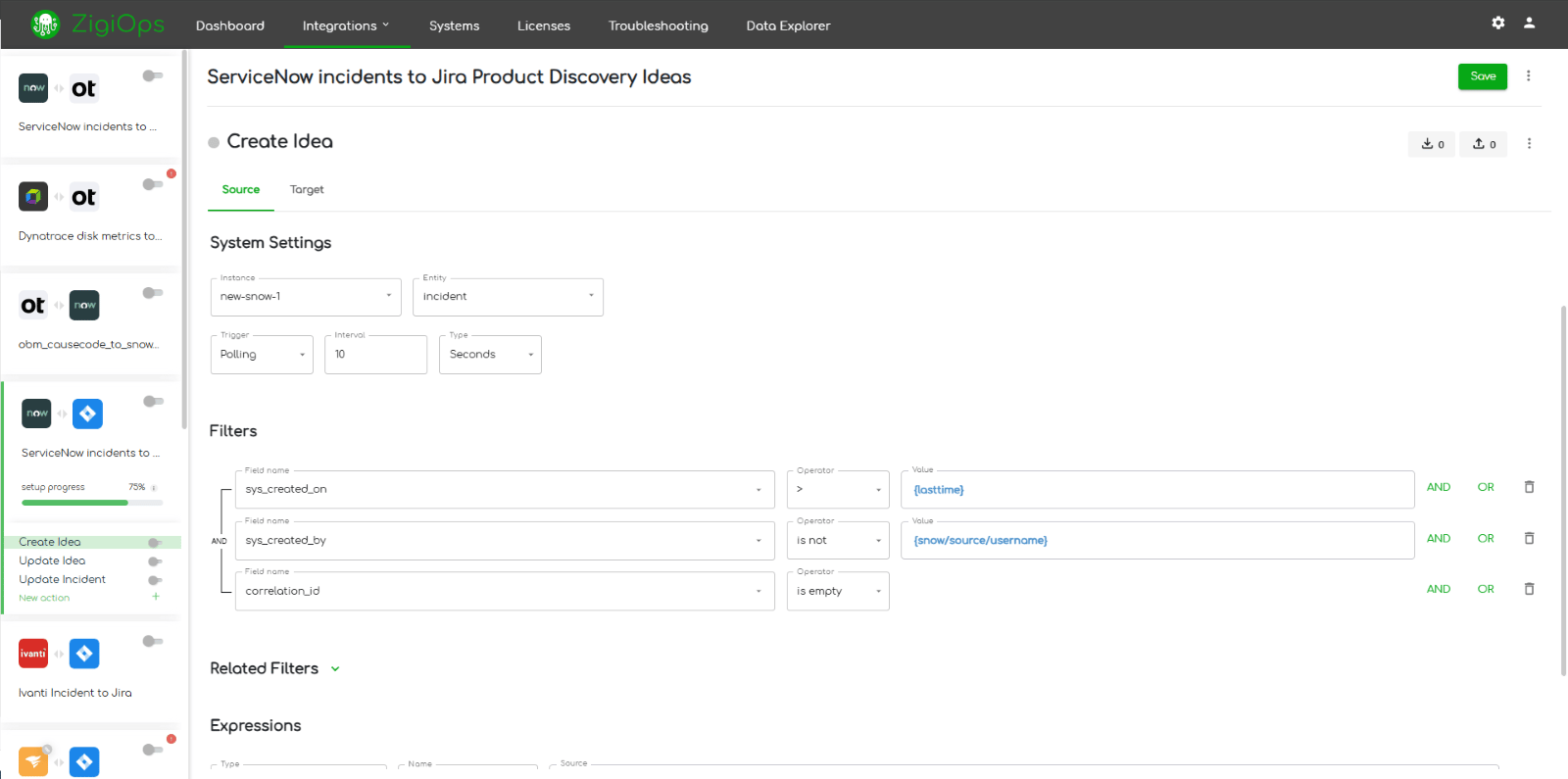Click AND on the sys_created_on row

[x=1439, y=487]
